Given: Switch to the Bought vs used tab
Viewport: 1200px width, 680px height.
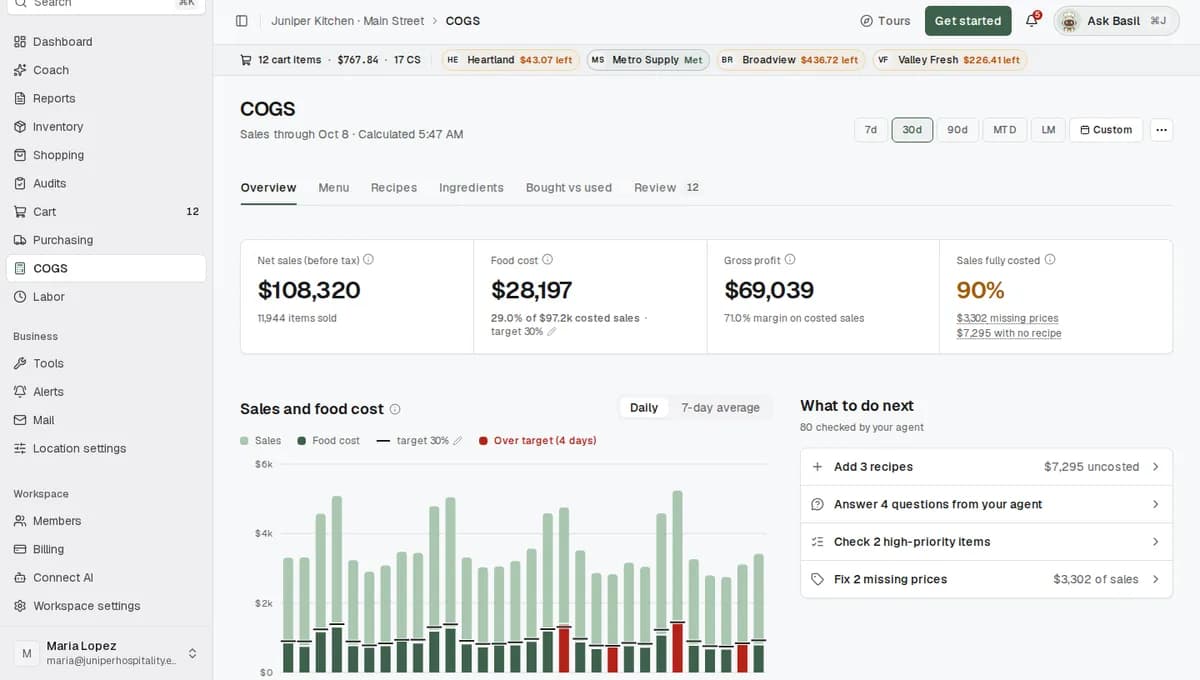Looking at the screenshot, I should point(569,188).
